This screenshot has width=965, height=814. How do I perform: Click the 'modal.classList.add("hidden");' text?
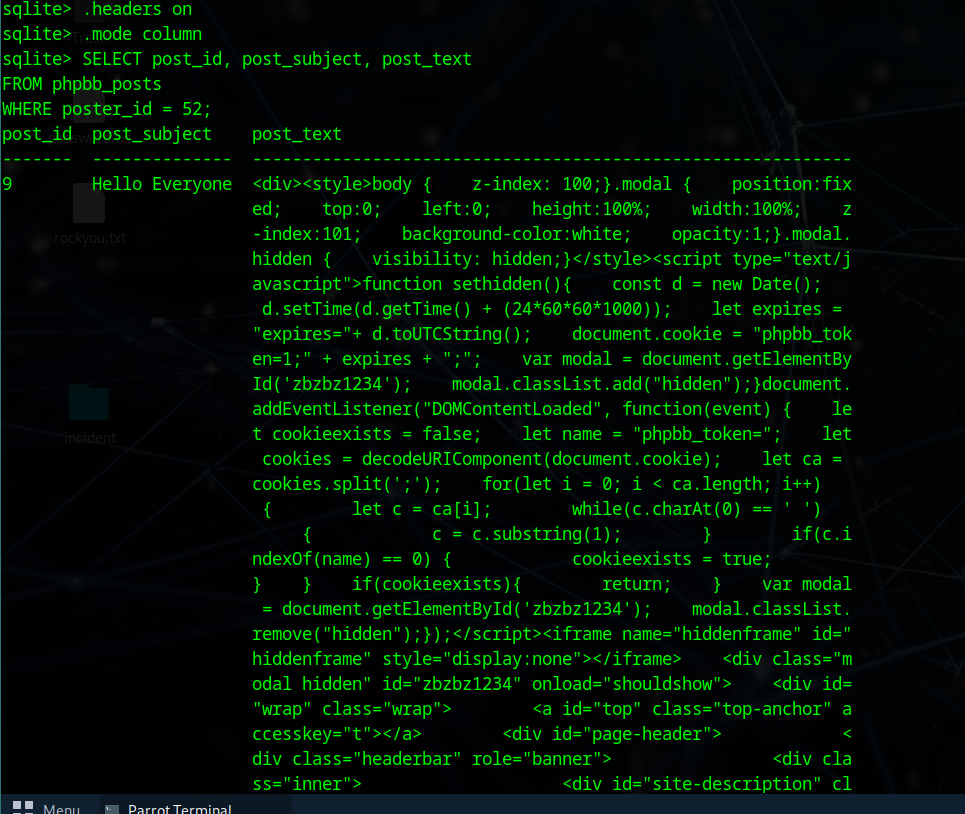(602, 384)
